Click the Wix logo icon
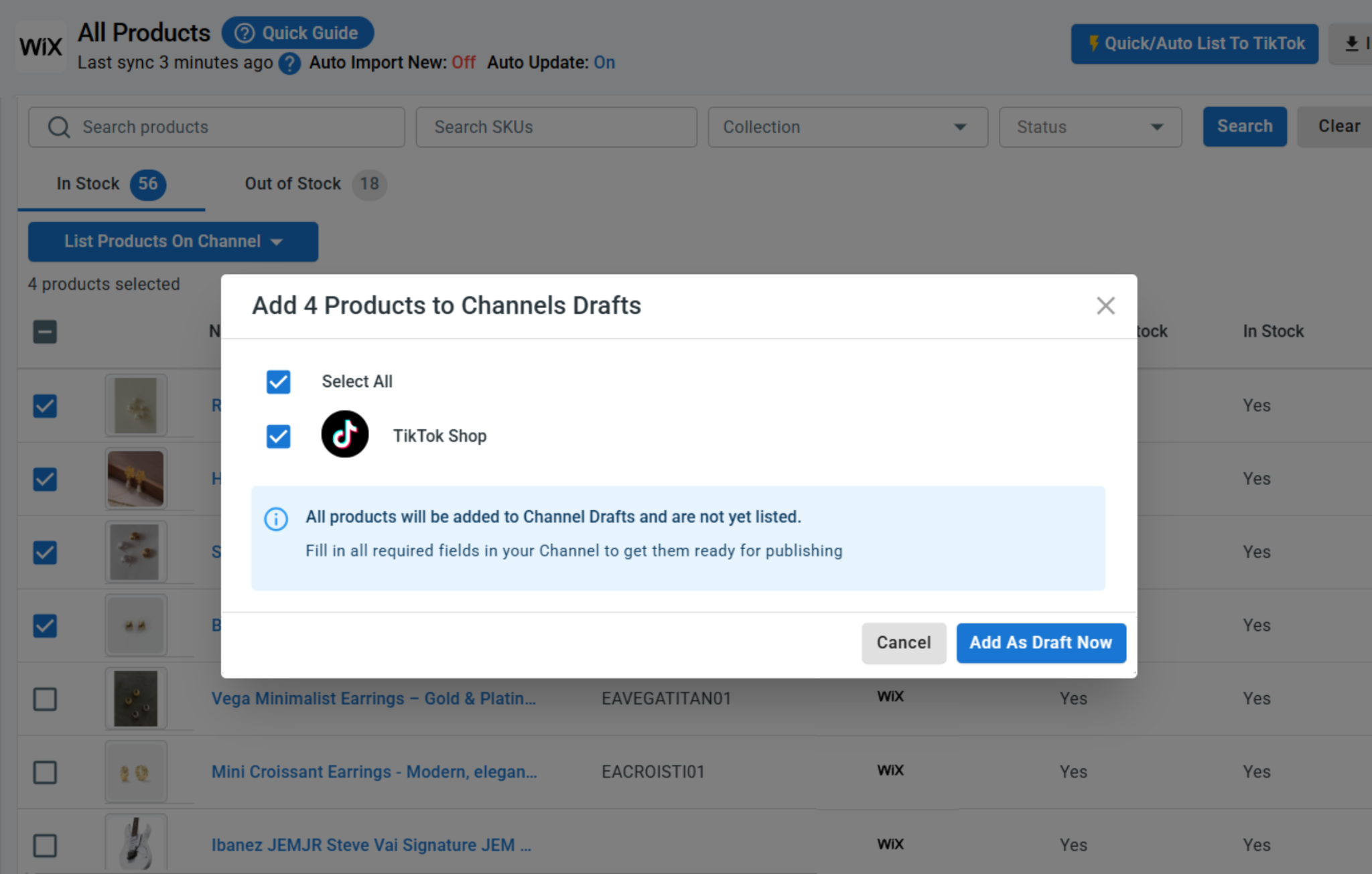The width and height of the screenshot is (1372, 874). [x=40, y=46]
